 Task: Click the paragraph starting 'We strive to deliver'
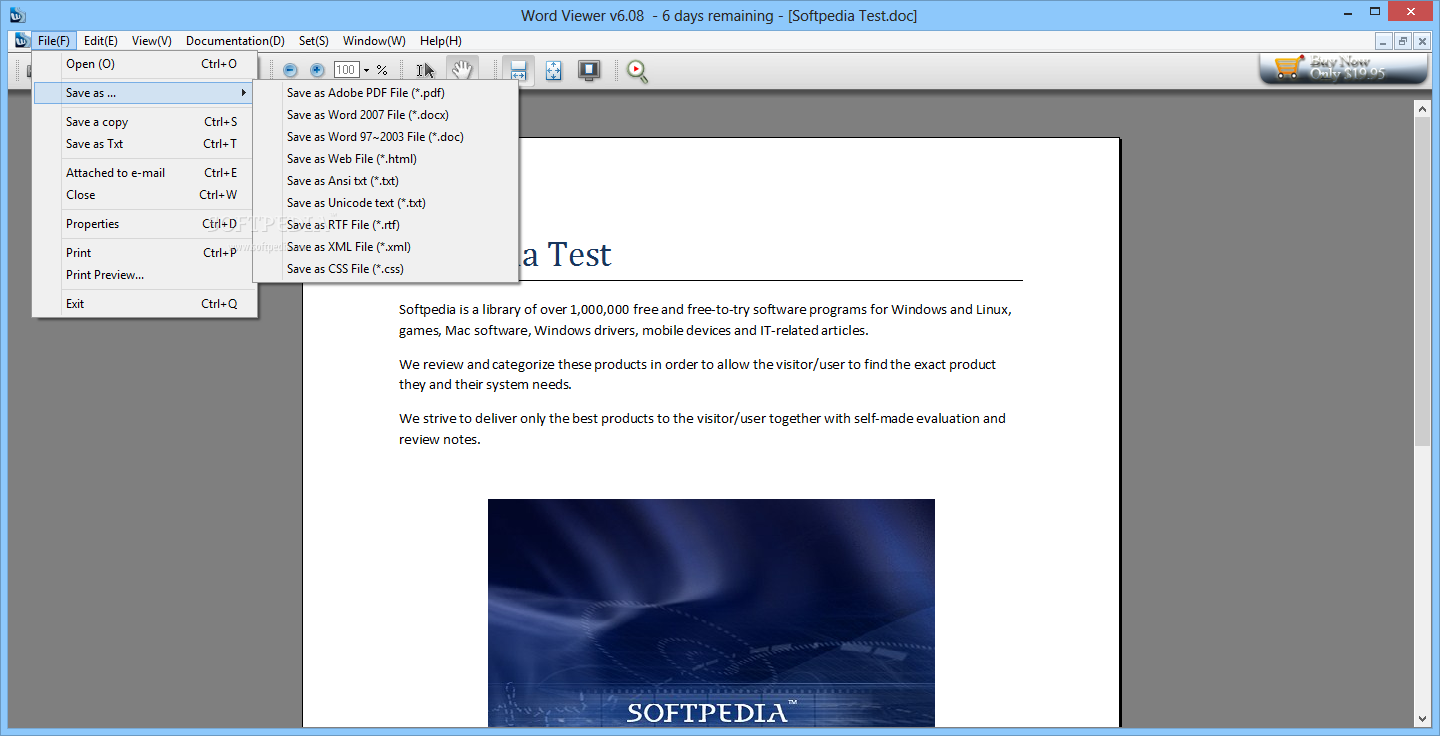click(x=702, y=429)
